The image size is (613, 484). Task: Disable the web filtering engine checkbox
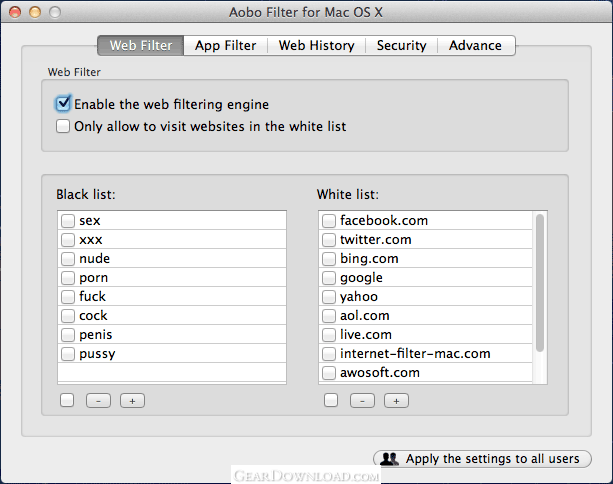[64, 104]
